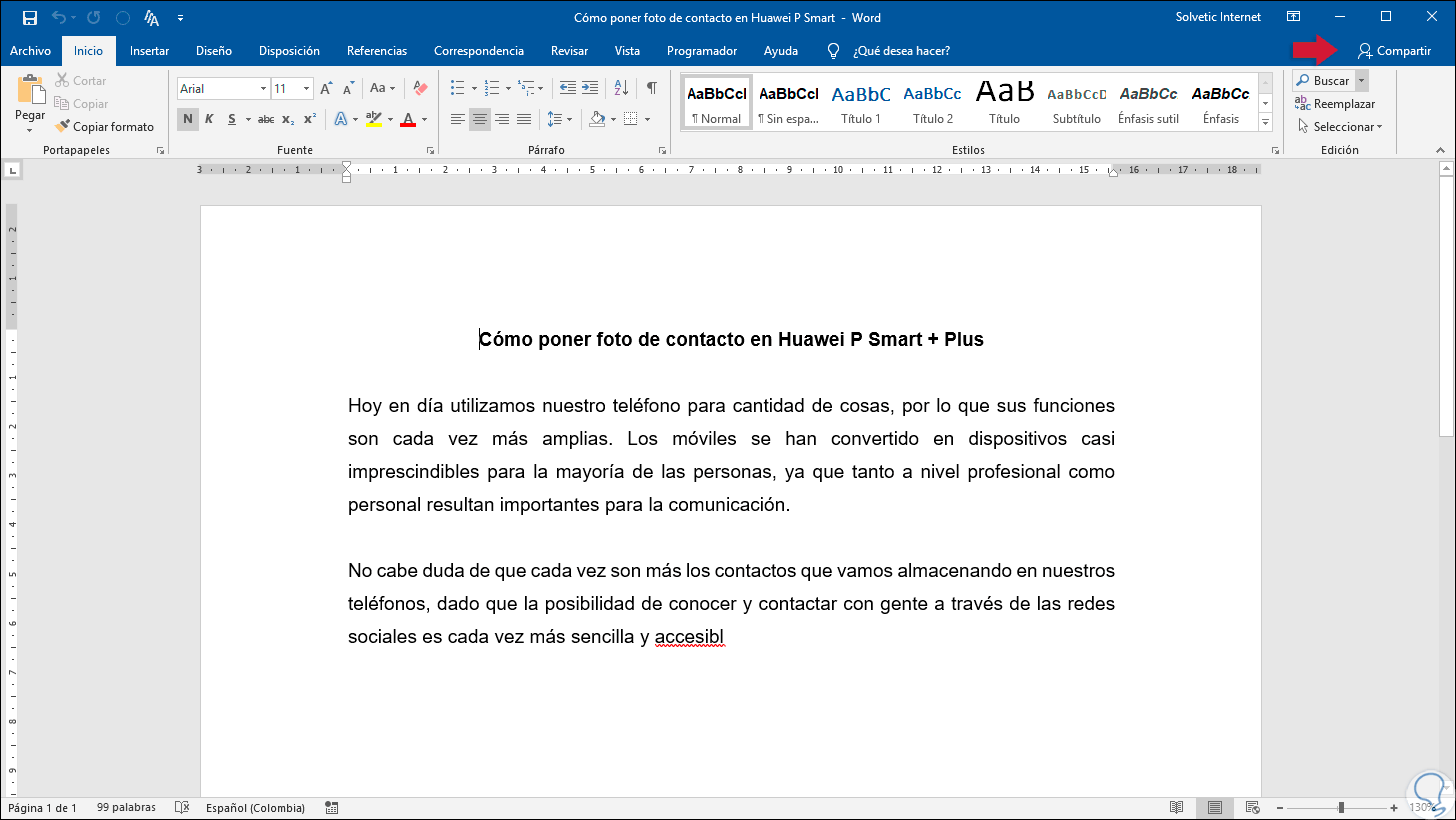The height and width of the screenshot is (820, 1456).
Task: Click the red font color button
Action: click(x=408, y=119)
